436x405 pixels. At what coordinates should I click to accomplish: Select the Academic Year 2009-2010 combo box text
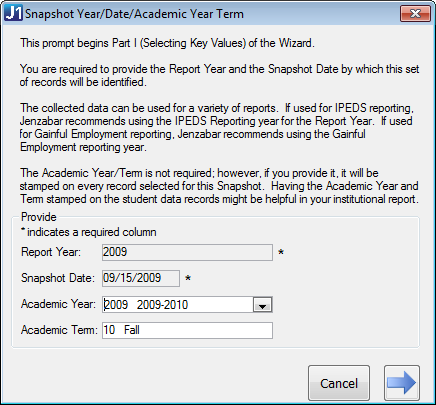178,305
